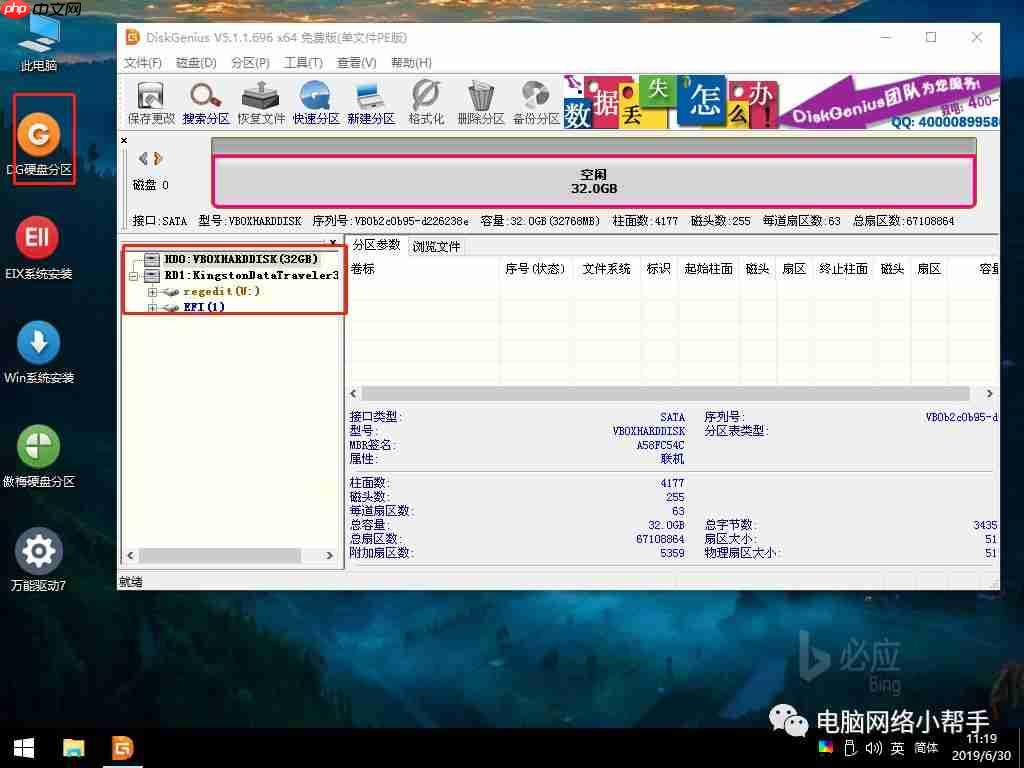Select the 保存更改 (Save Changes) toolbar icon

point(150,100)
